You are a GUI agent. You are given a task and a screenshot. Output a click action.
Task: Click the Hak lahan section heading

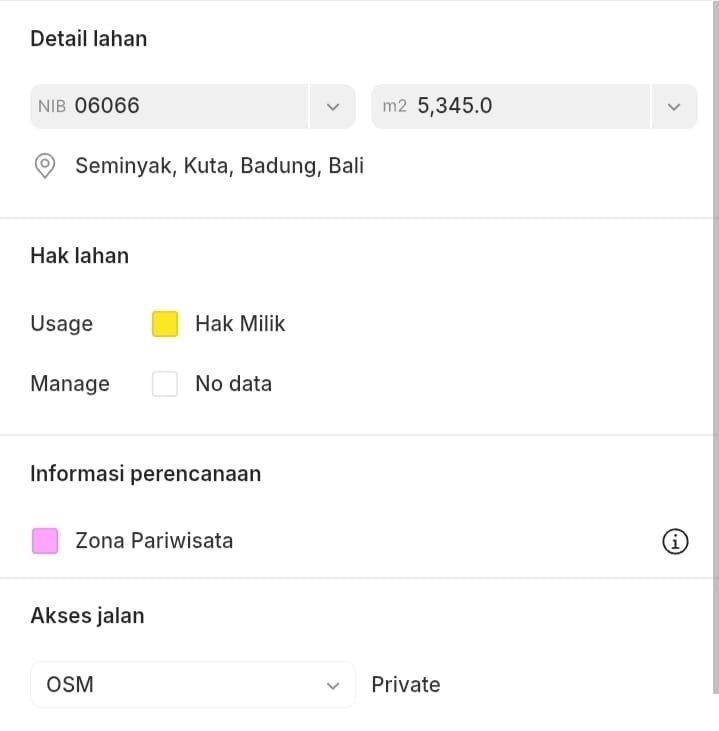pyautogui.click(x=79, y=256)
